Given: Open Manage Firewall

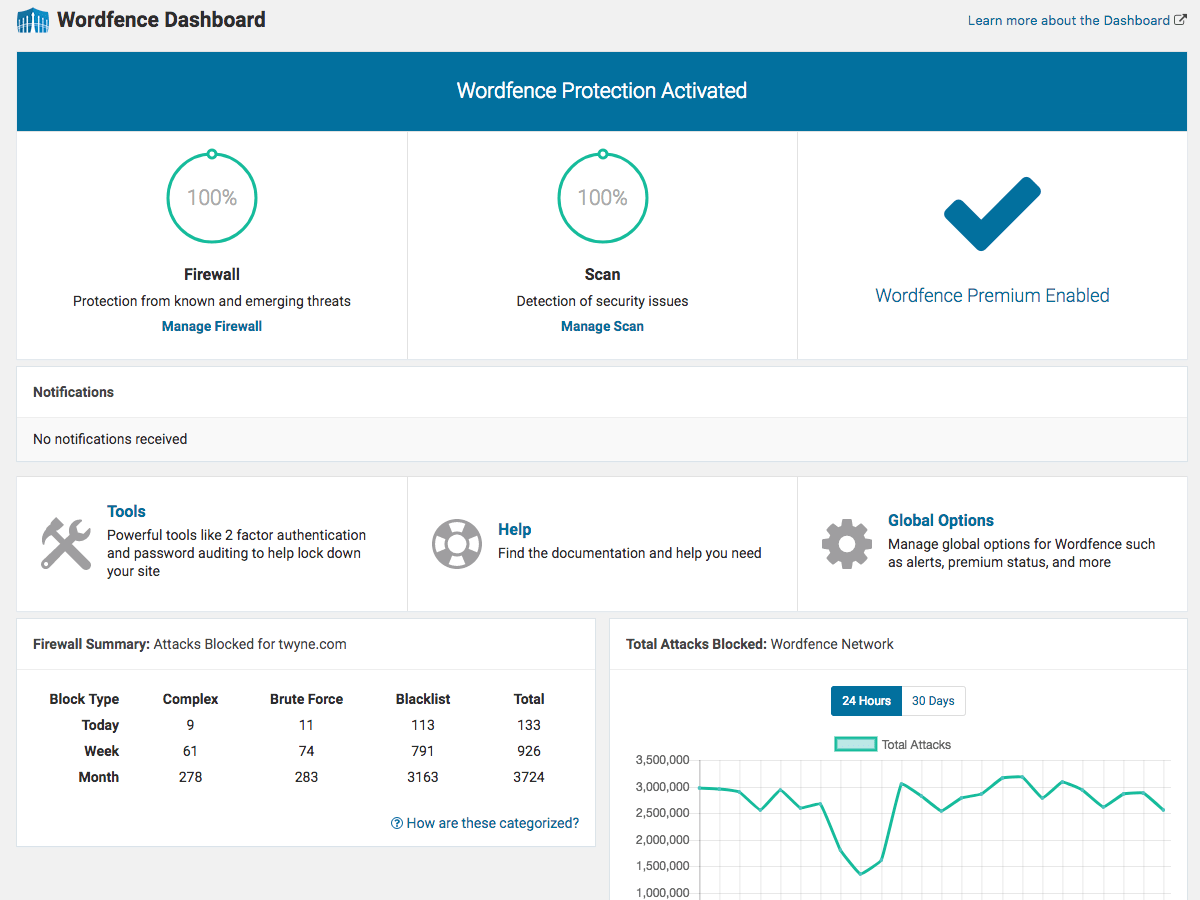Looking at the screenshot, I should pyautogui.click(x=211, y=326).
